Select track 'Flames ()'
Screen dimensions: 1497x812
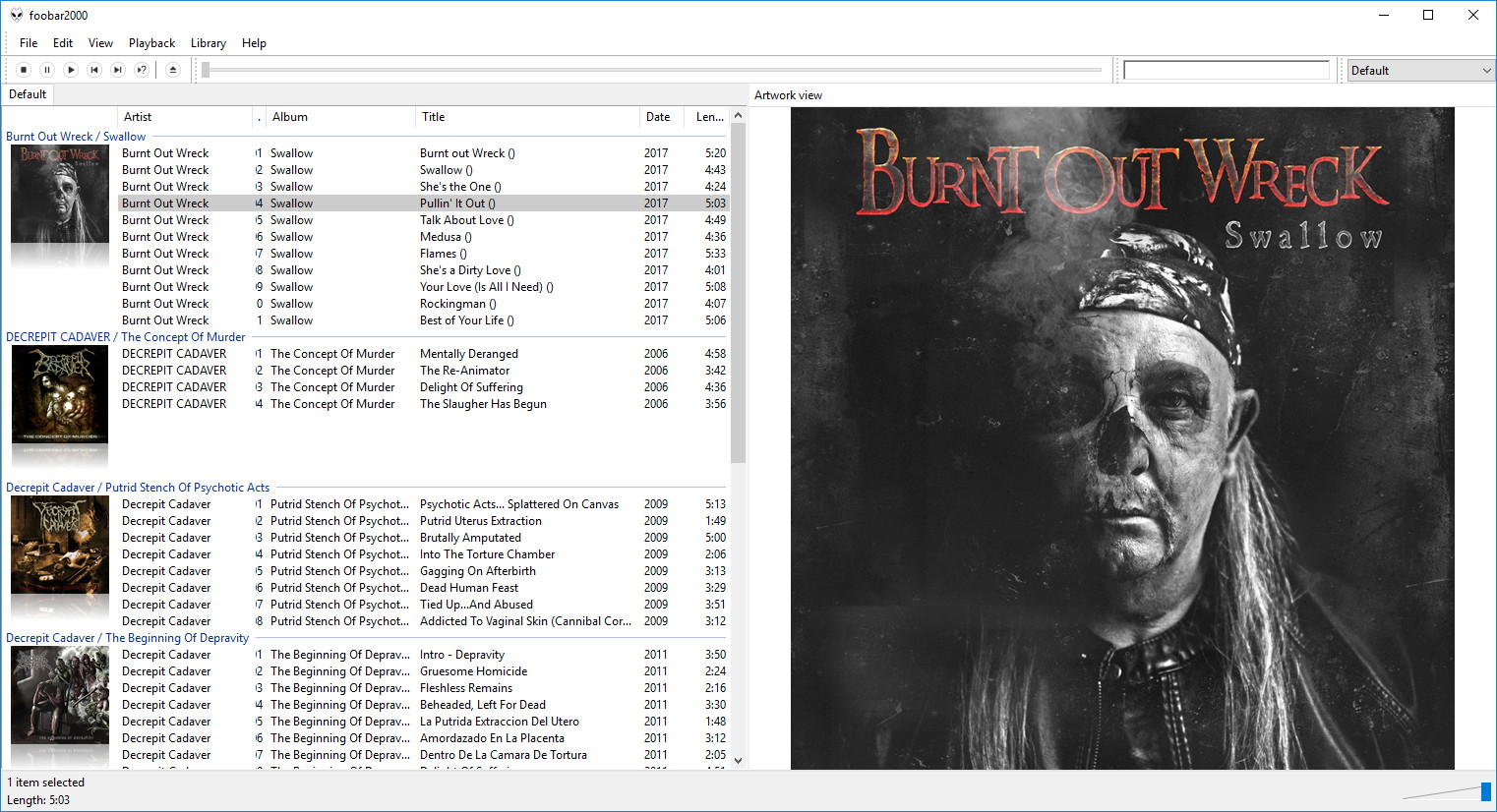(x=423, y=254)
